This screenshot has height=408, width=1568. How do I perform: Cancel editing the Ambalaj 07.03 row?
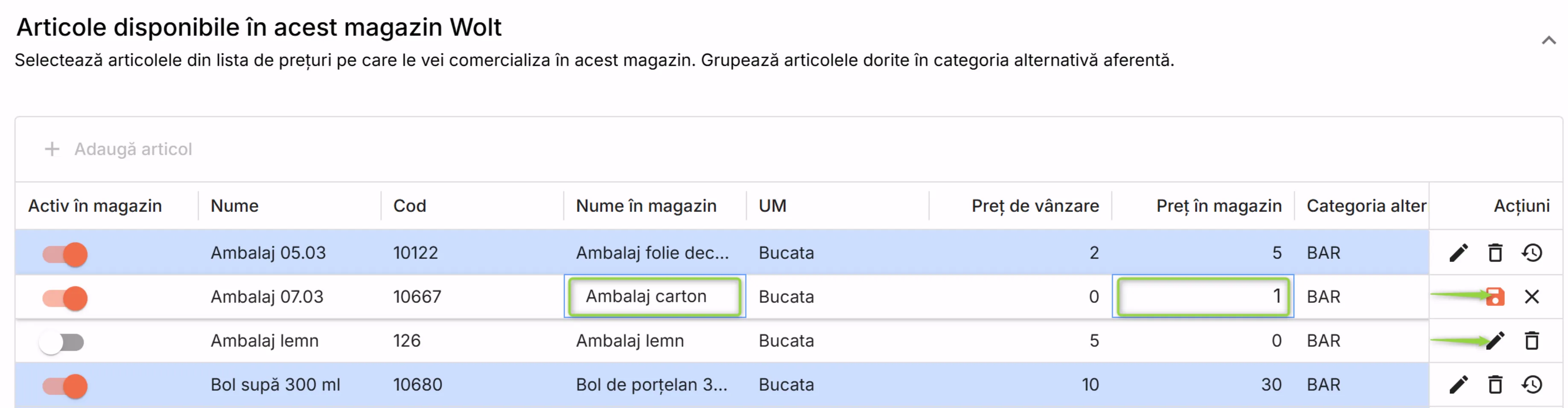coord(1531,296)
